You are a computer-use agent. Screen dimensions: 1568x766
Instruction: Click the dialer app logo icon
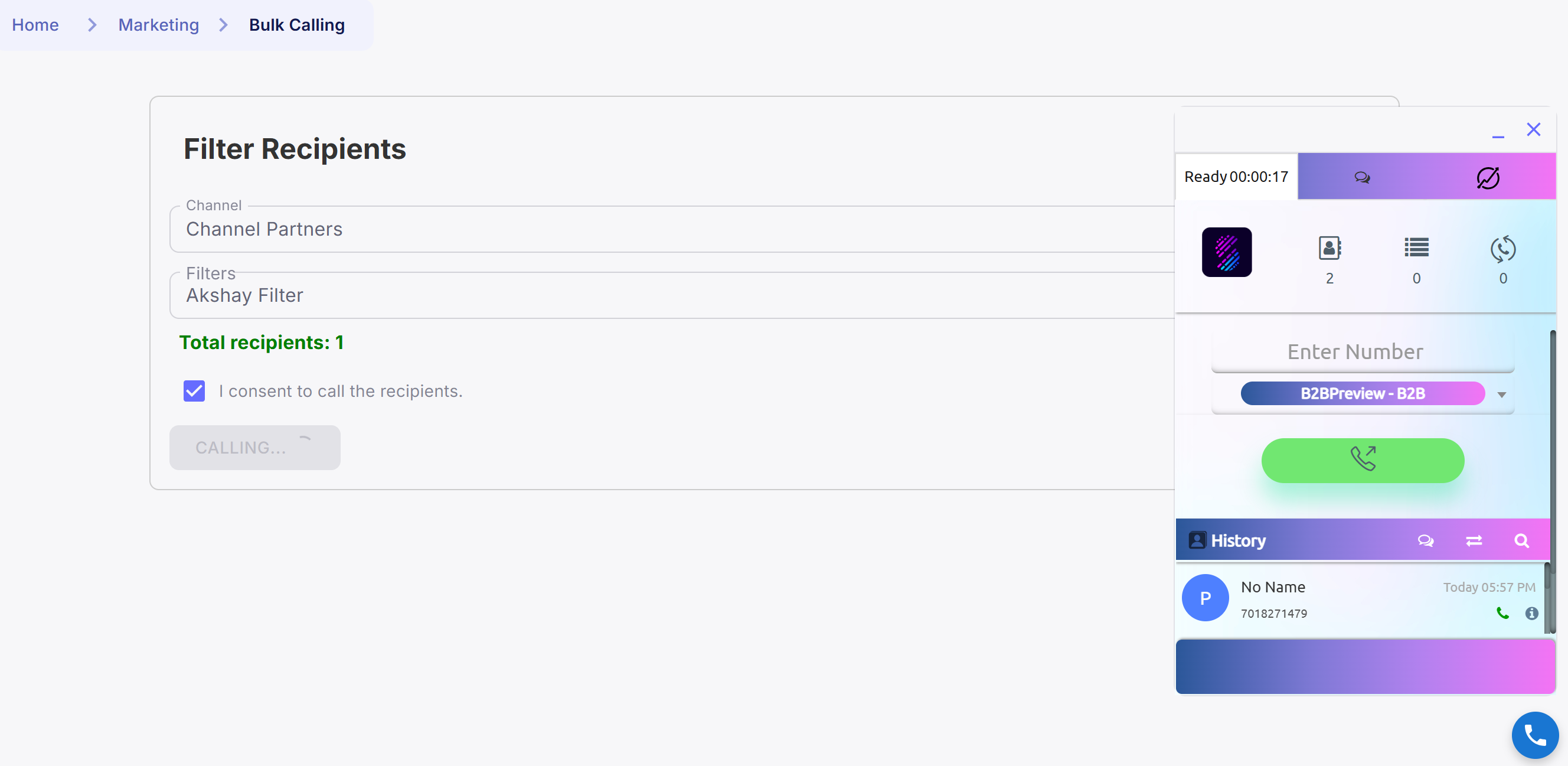click(1227, 252)
